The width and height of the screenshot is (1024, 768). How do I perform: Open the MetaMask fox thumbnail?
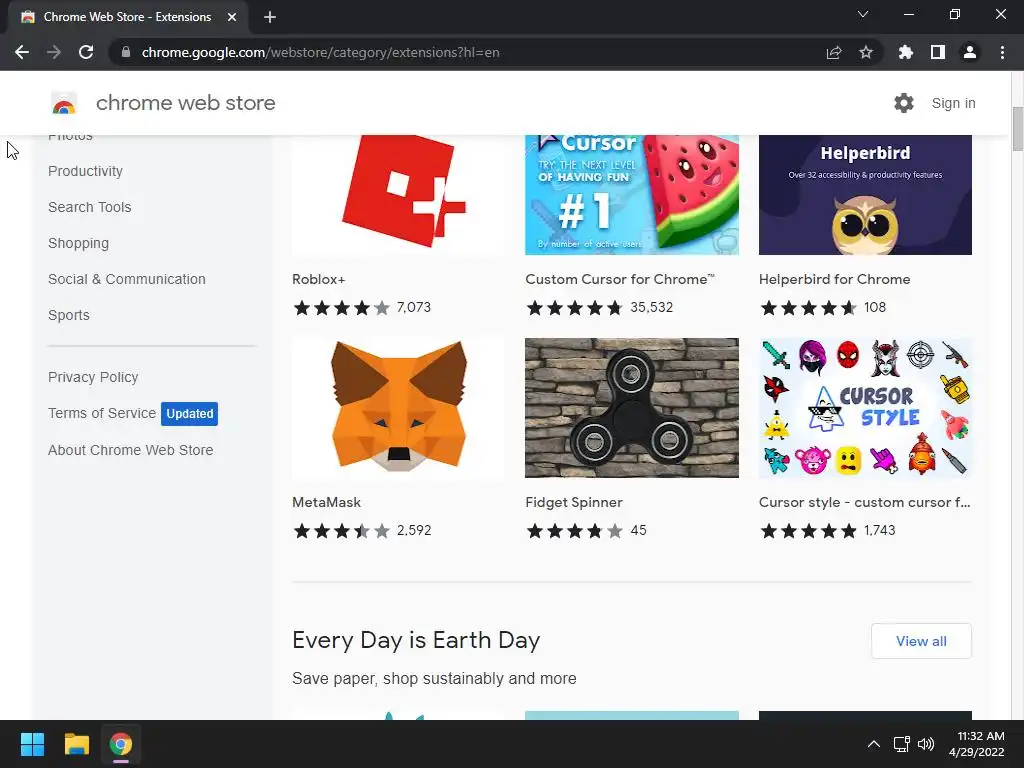tap(398, 408)
